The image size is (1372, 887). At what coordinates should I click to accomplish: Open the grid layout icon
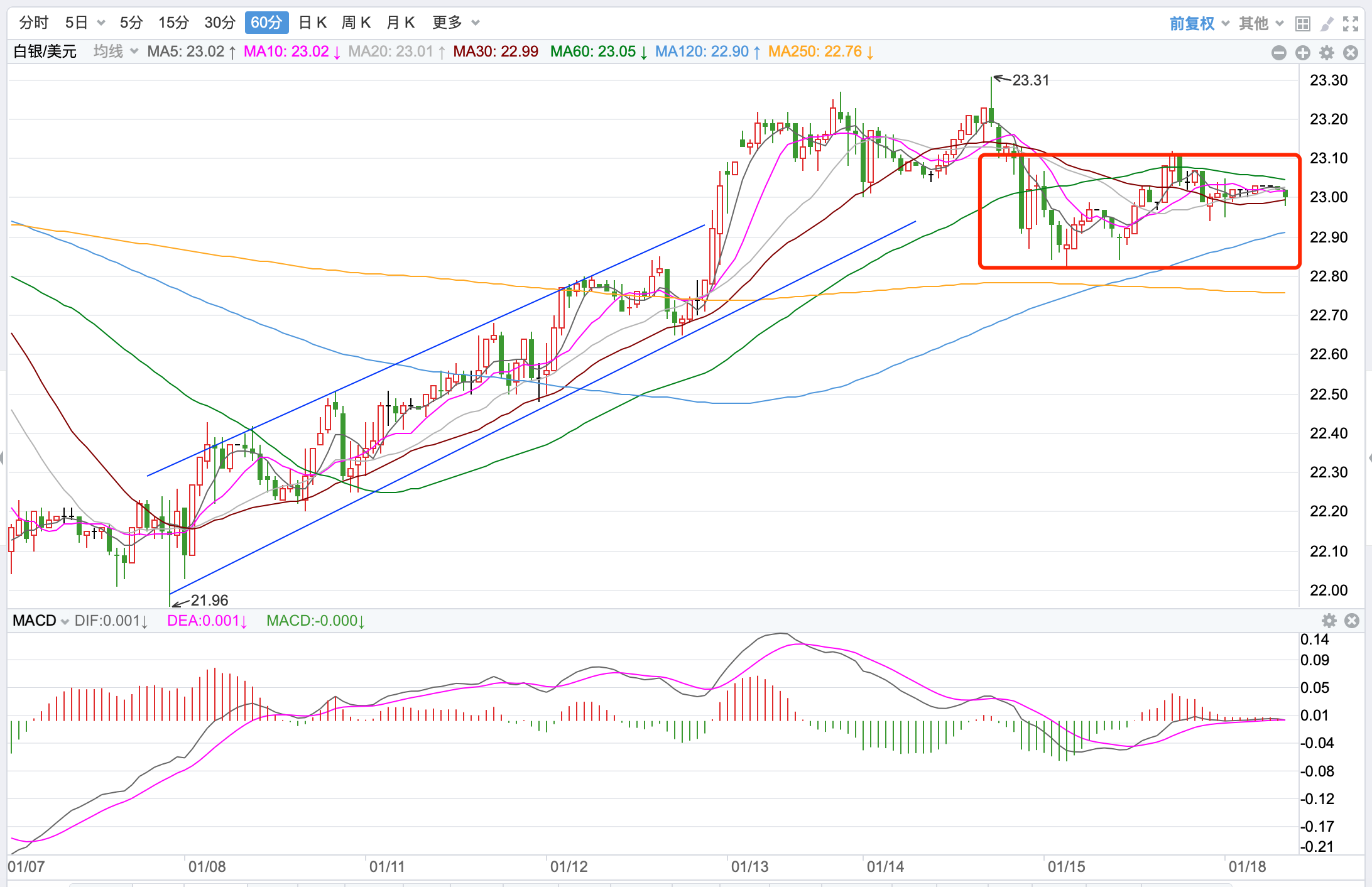tap(1303, 24)
